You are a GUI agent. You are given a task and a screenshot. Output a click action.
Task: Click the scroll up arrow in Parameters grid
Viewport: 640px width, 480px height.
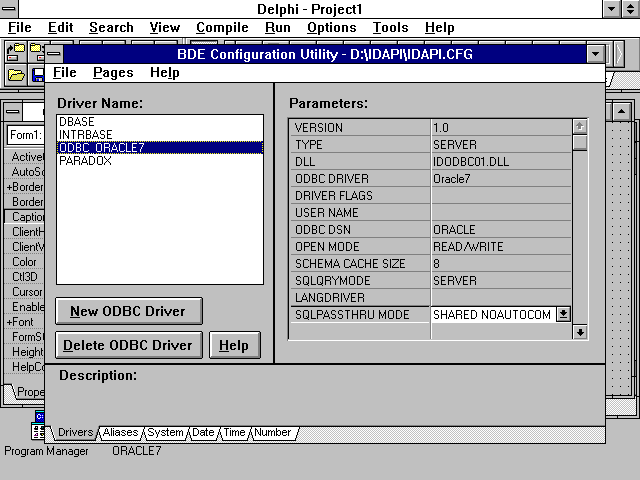pyautogui.click(x=579, y=126)
